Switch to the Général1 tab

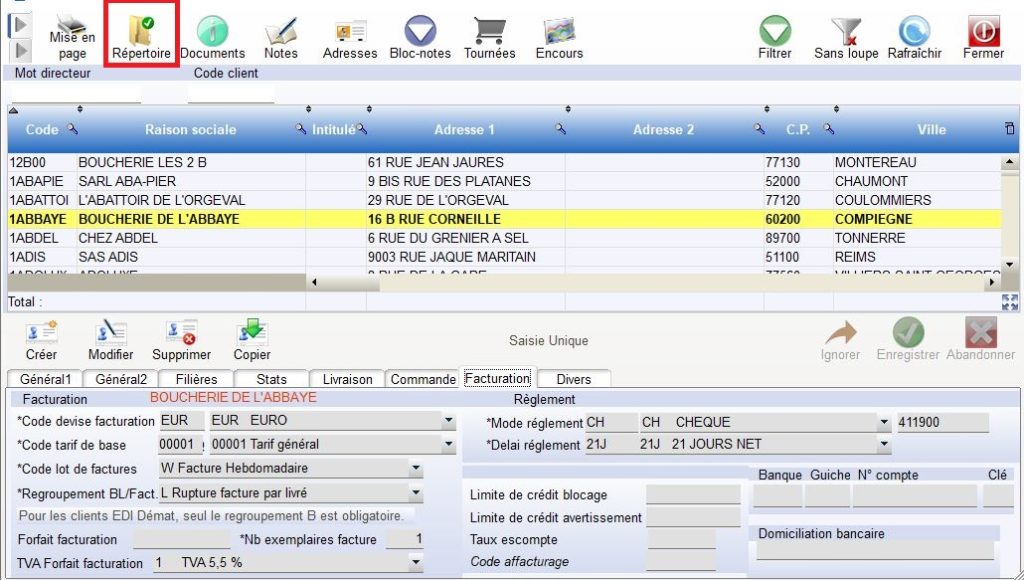[46, 379]
